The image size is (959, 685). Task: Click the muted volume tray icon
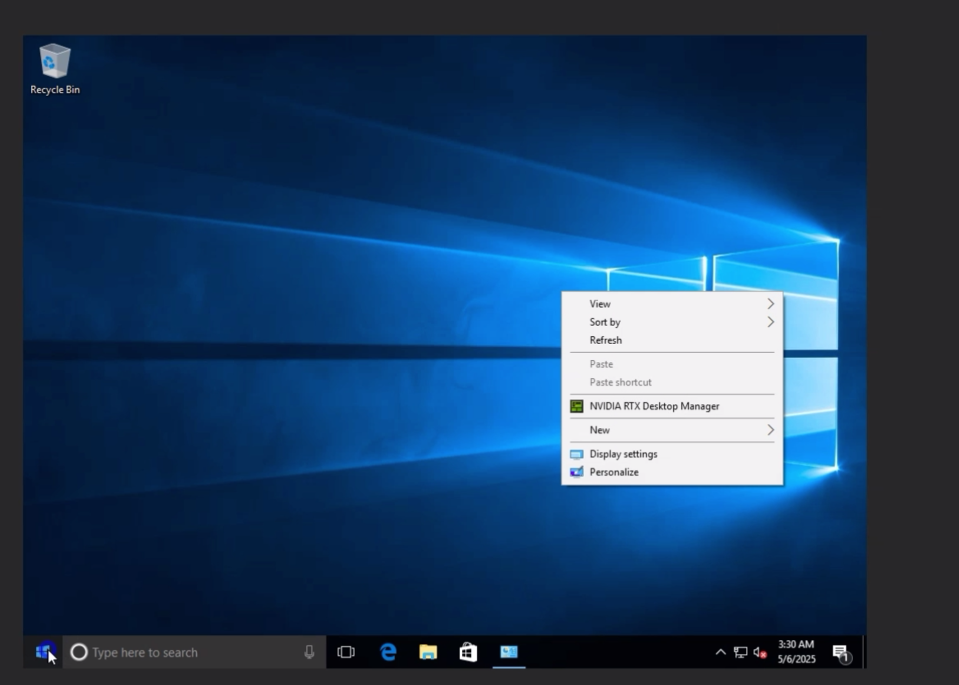tap(760, 653)
